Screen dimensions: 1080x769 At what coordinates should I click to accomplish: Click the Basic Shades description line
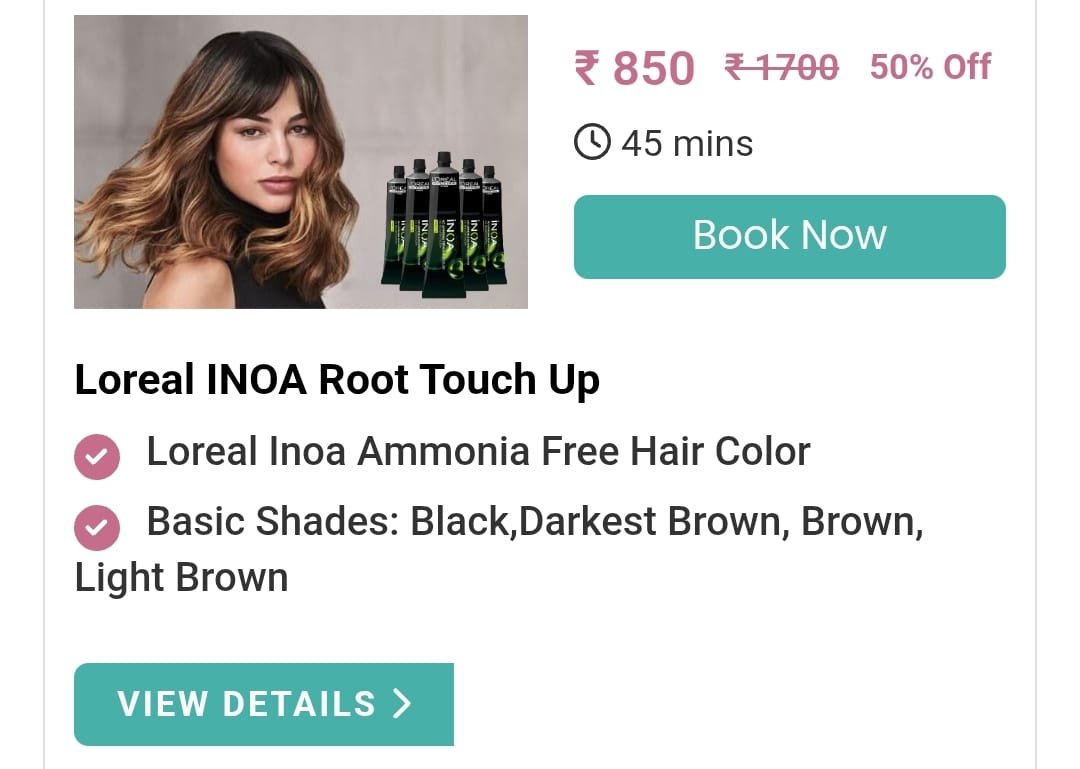click(499, 549)
